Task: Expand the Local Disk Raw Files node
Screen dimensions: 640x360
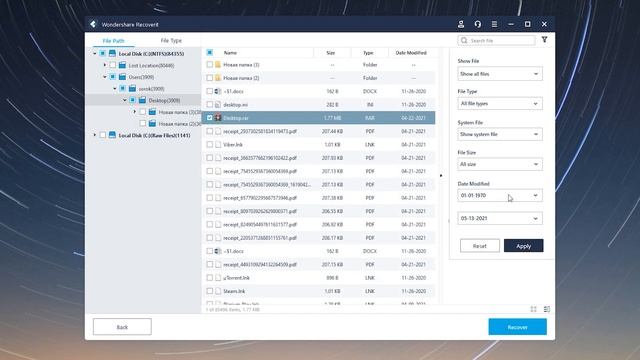Action: (x=95, y=135)
